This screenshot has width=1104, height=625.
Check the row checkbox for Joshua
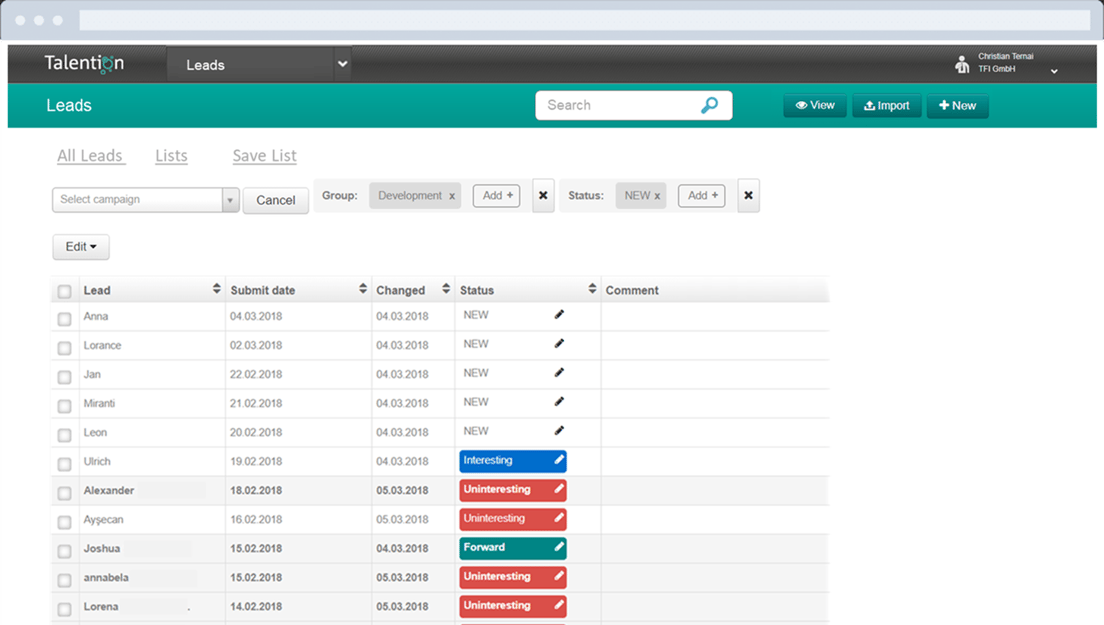pyautogui.click(x=64, y=548)
